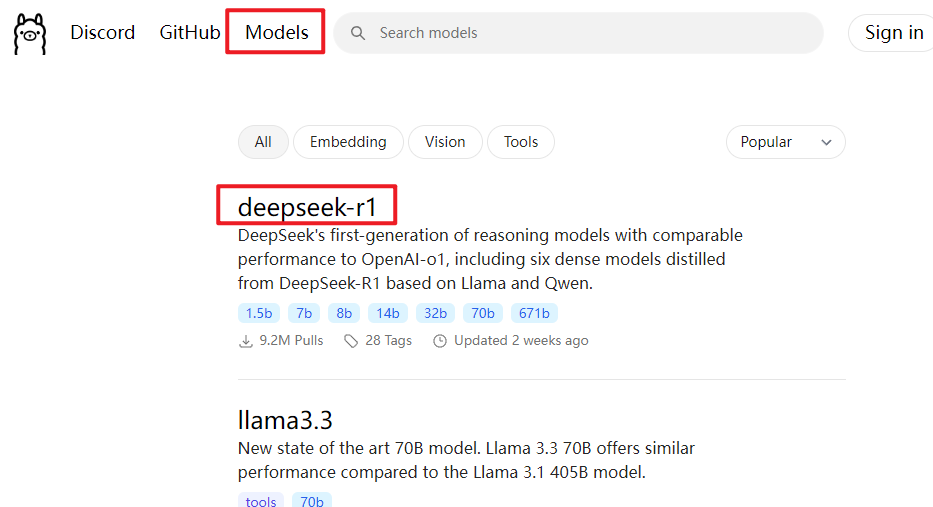This screenshot has height=507, width=933.
Task: Toggle the Embedding filter
Action: coord(348,142)
